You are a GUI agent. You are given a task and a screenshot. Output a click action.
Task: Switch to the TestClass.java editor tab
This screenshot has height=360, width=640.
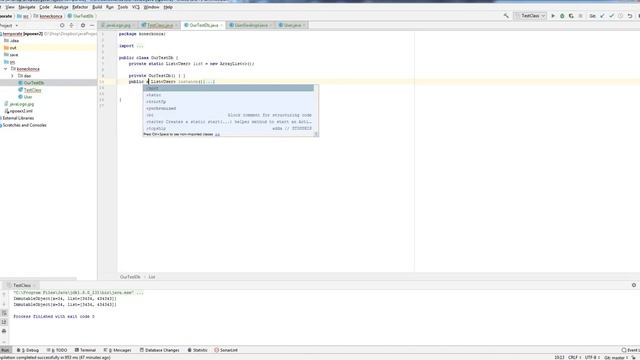pyautogui.click(x=160, y=25)
